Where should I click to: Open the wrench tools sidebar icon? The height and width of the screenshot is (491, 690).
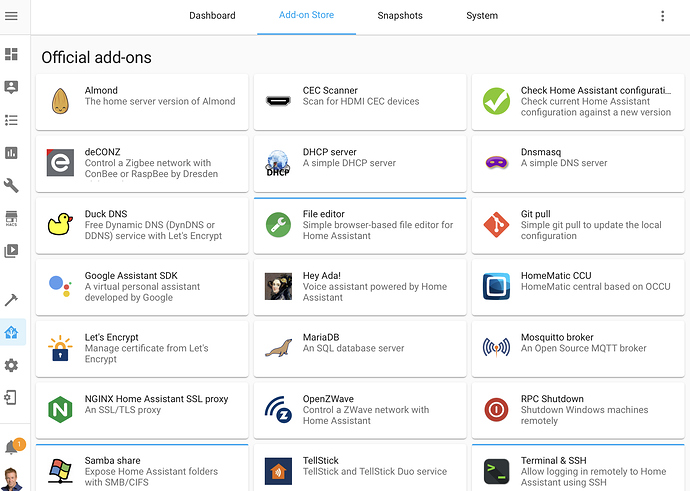(x=12, y=186)
